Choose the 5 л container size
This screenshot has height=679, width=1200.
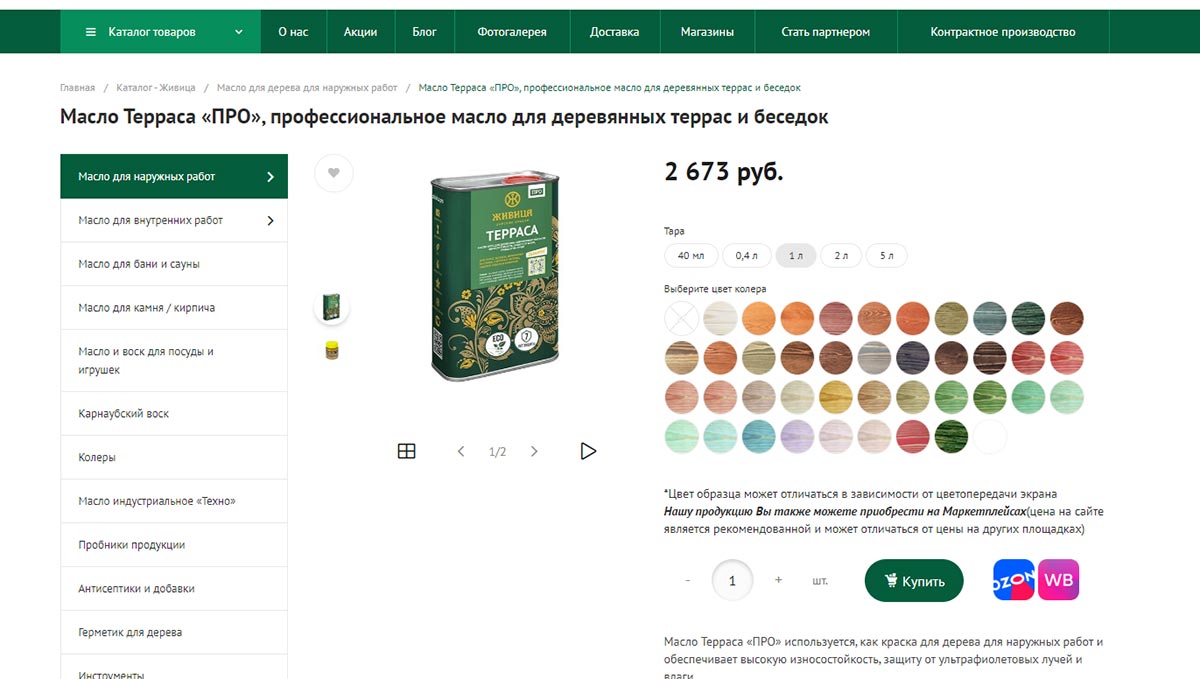(887, 256)
